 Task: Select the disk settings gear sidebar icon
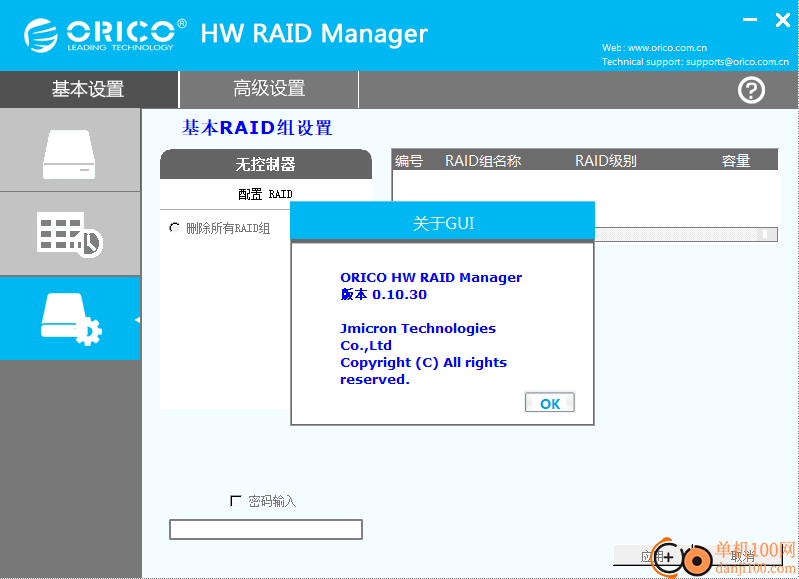tap(70, 318)
